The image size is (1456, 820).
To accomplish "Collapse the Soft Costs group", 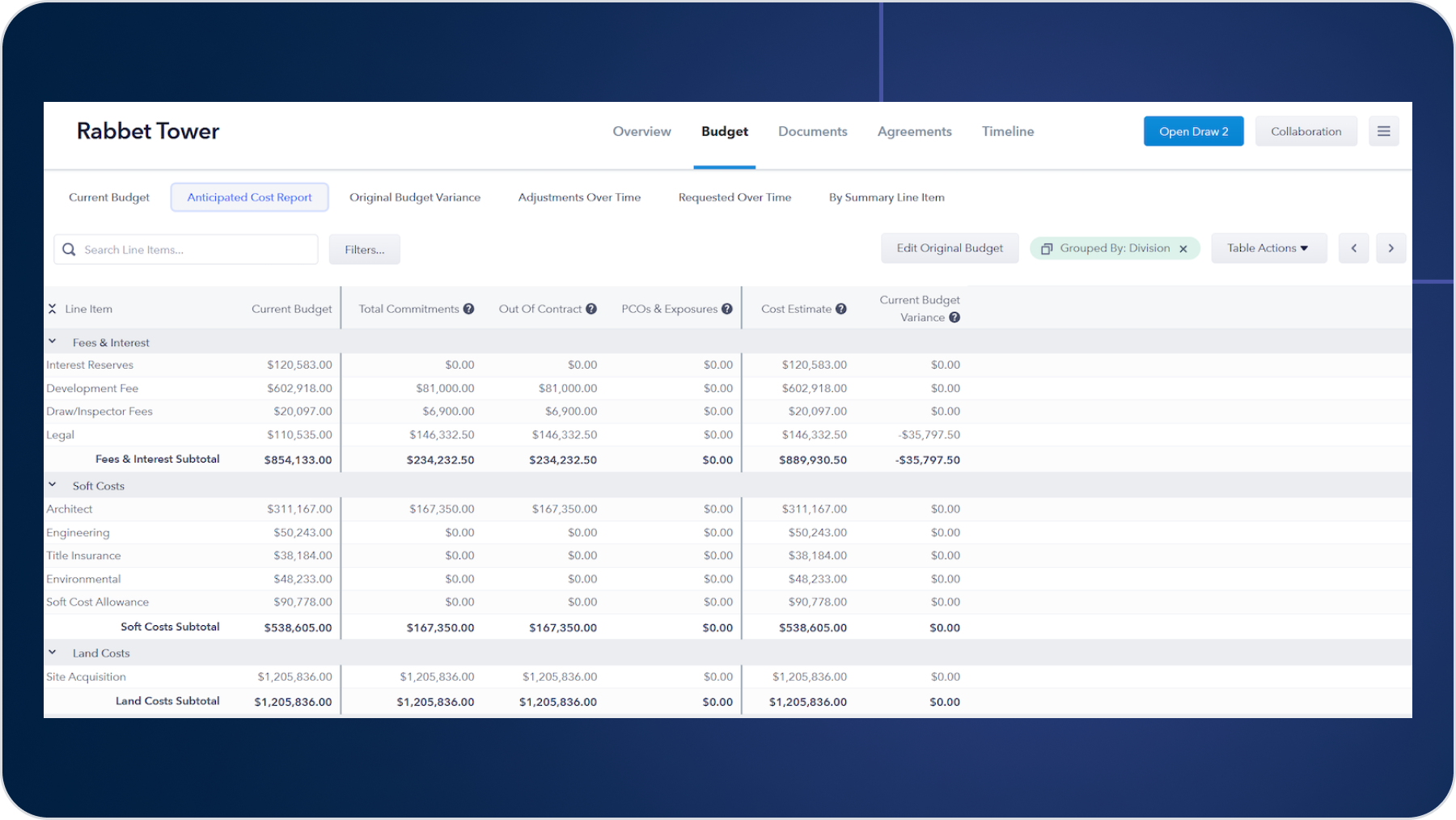I will tap(53, 485).
